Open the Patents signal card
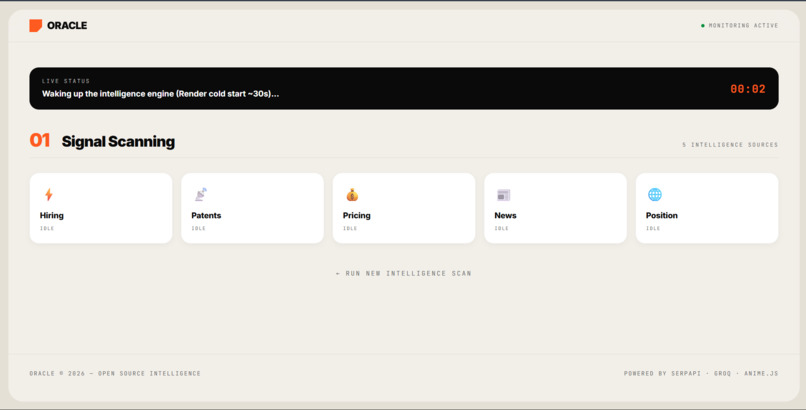Viewport: 806px width, 410px height. [252, 208]
